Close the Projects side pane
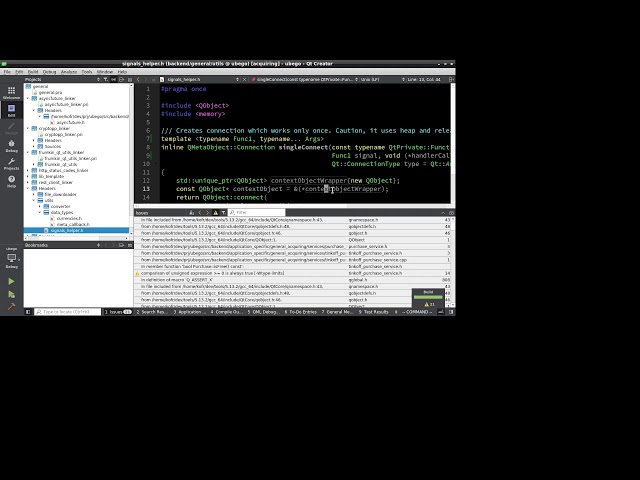 click(130, 80)
